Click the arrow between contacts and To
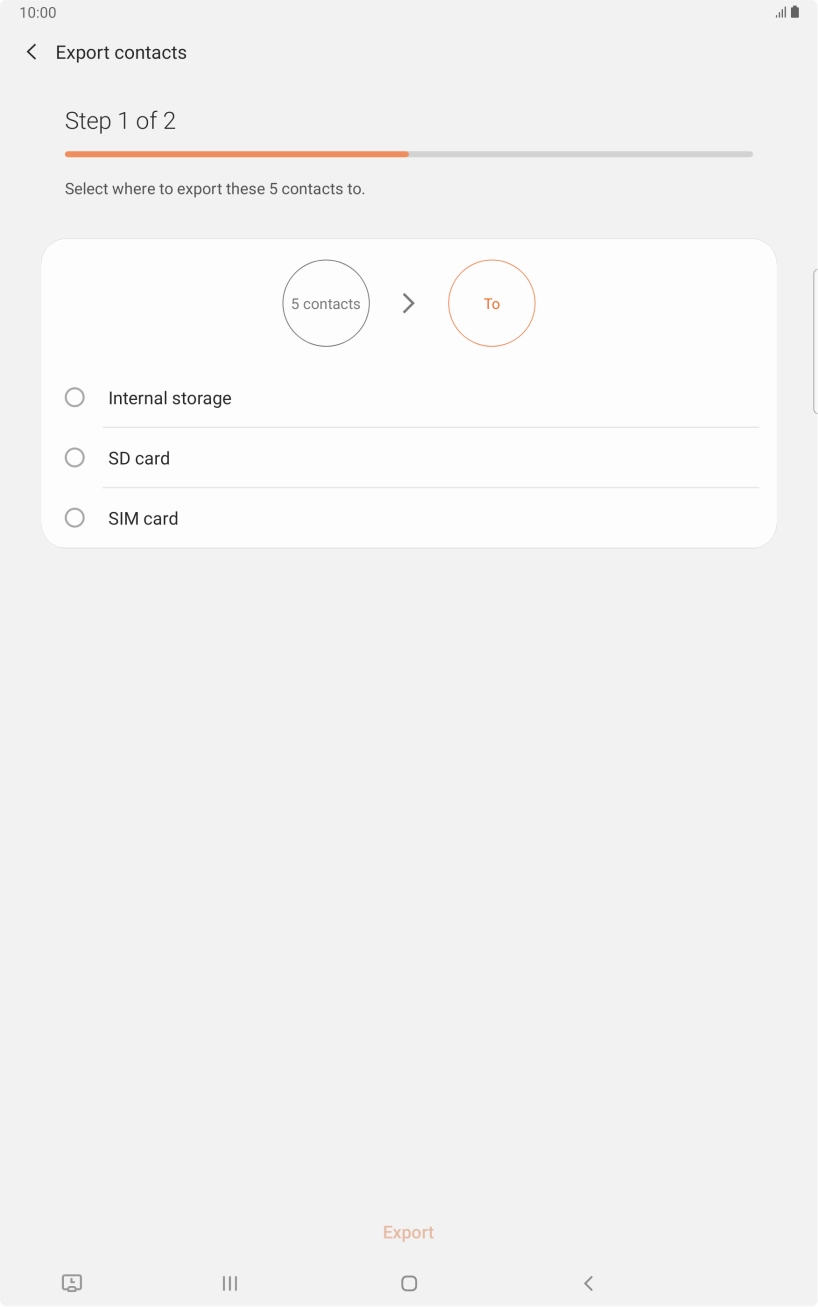This screenshot has width=818, height=1307. 408,303
